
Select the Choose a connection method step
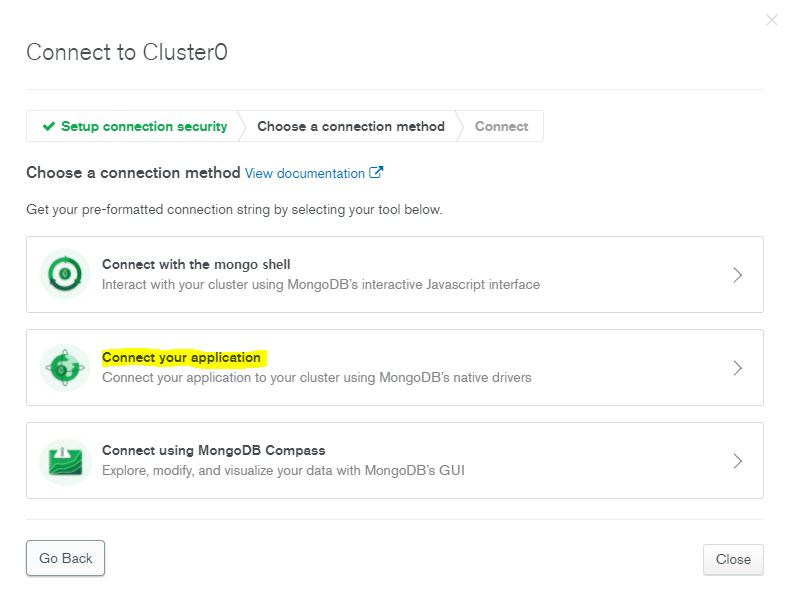351,126
